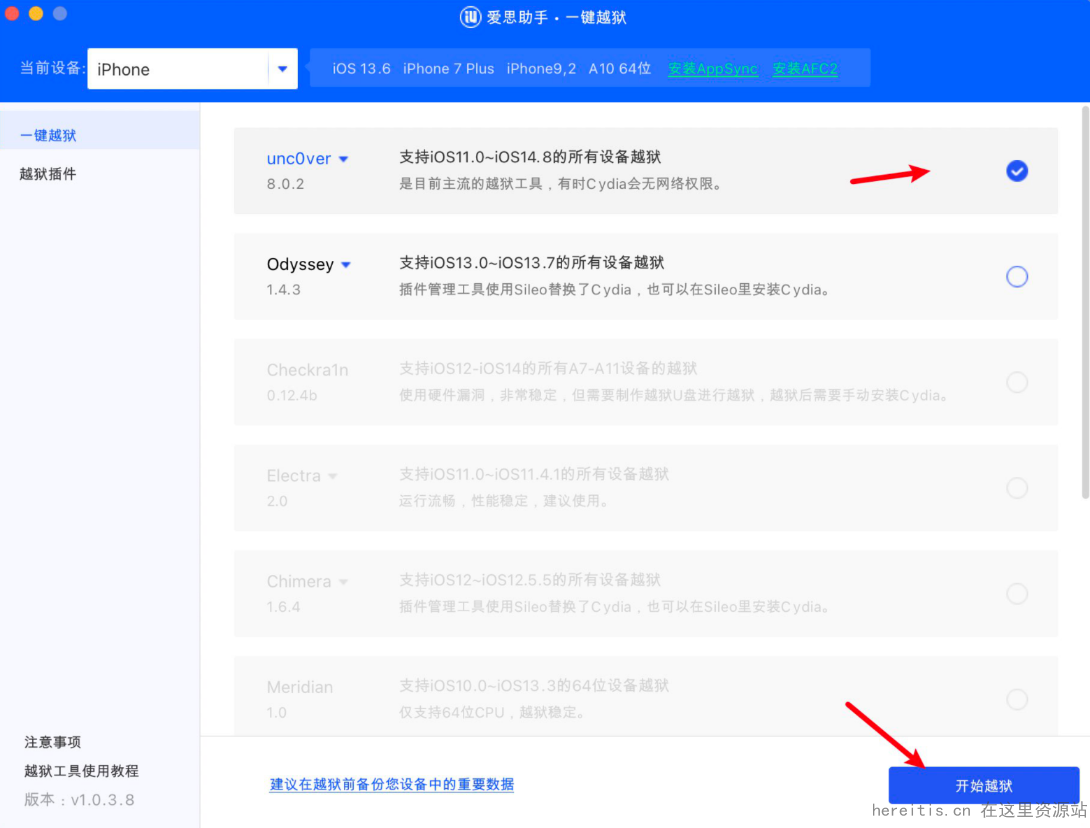Expand the unc0ver version dropdown arrow
Screen dimensions: 1090x828
coord(343,159)
